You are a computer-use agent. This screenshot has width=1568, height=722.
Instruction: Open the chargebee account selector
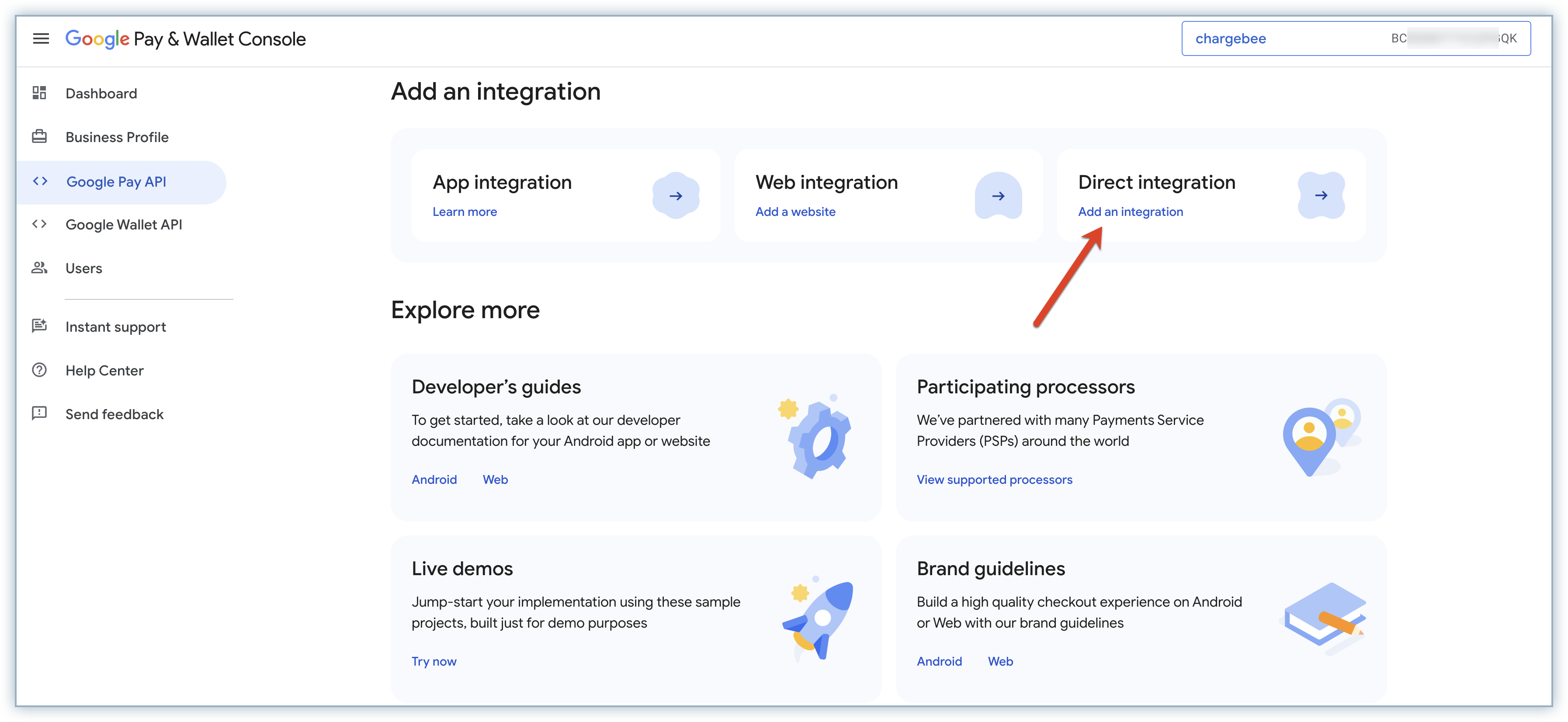pyautogui.click(x=1356, y=38)
